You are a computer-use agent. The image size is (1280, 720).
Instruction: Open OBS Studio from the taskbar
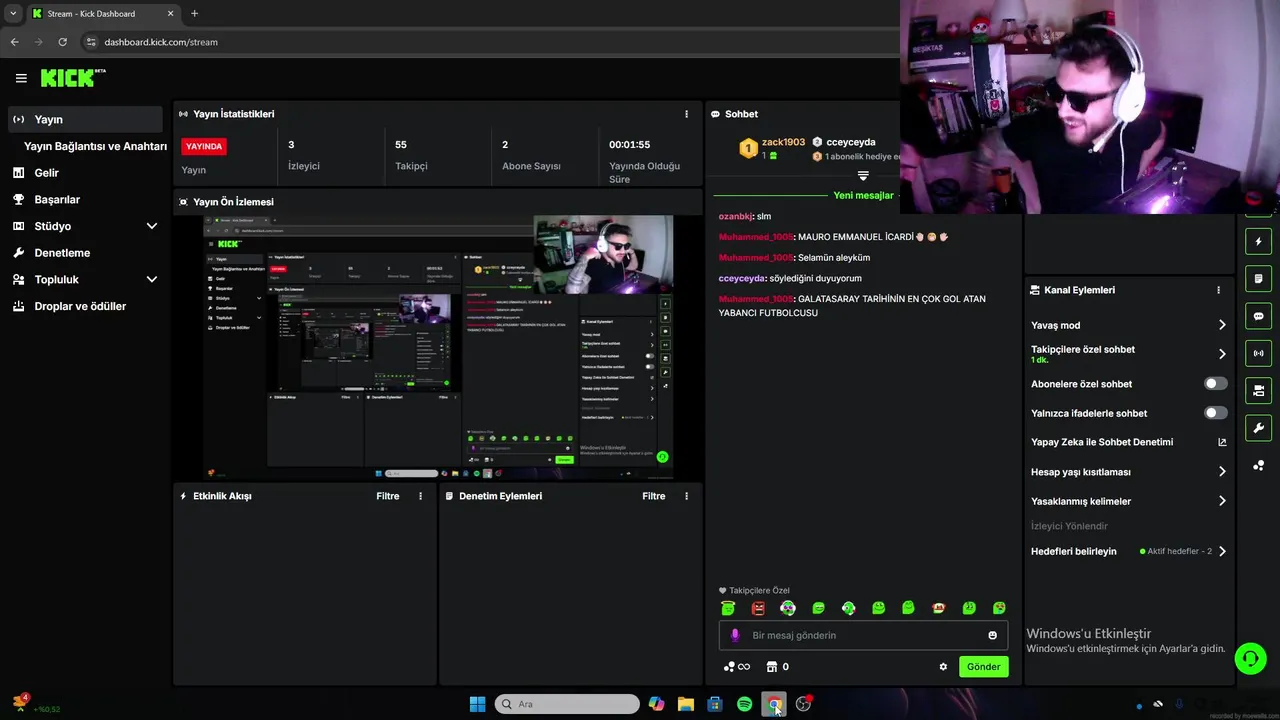(803, 704)
